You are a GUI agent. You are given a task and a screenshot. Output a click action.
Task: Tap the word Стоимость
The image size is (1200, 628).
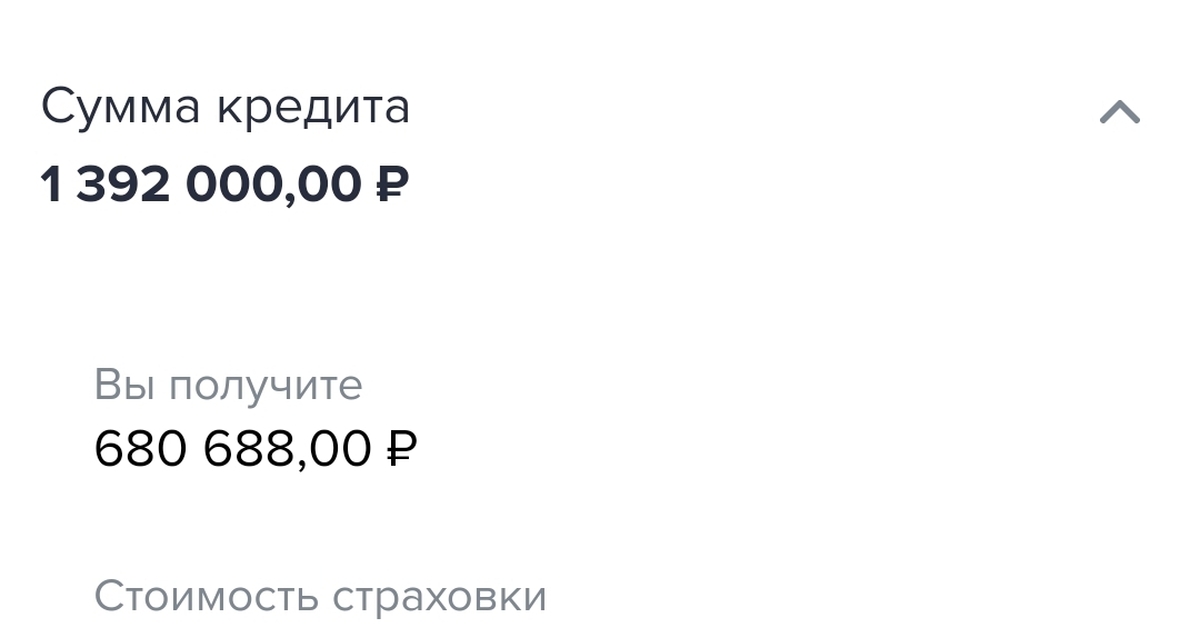205,596
